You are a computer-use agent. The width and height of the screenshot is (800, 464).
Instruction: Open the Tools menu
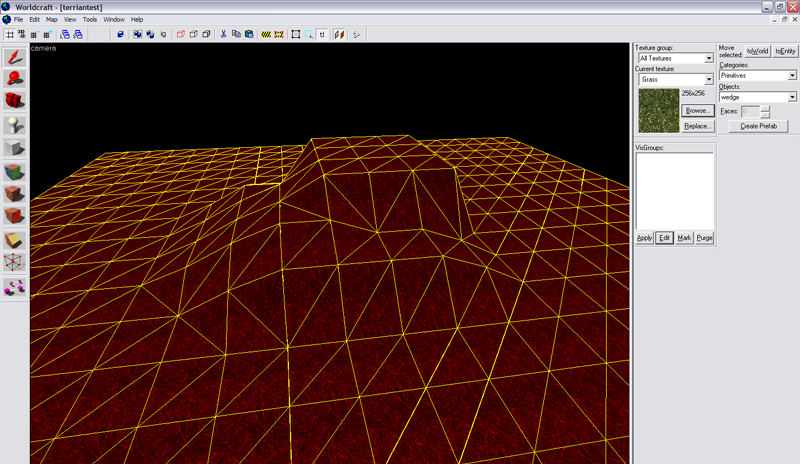[x=90, y=19]
